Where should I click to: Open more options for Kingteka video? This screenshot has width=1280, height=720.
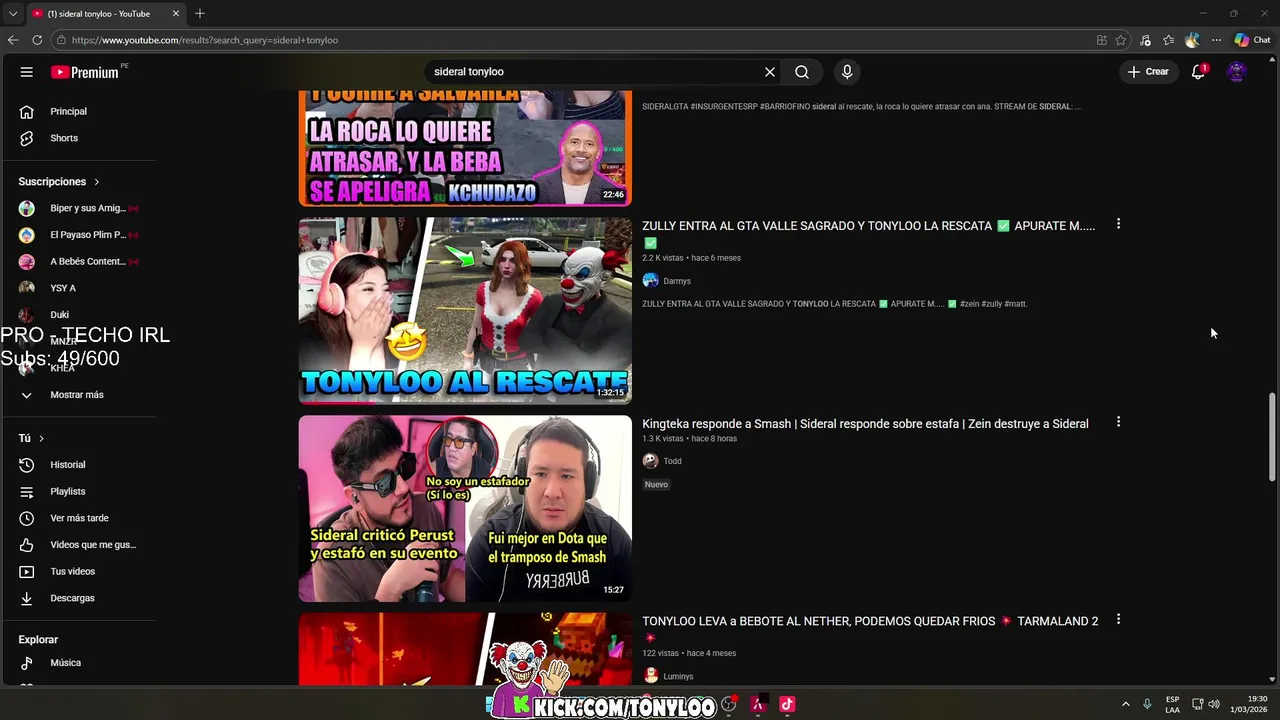point(1118,422)
